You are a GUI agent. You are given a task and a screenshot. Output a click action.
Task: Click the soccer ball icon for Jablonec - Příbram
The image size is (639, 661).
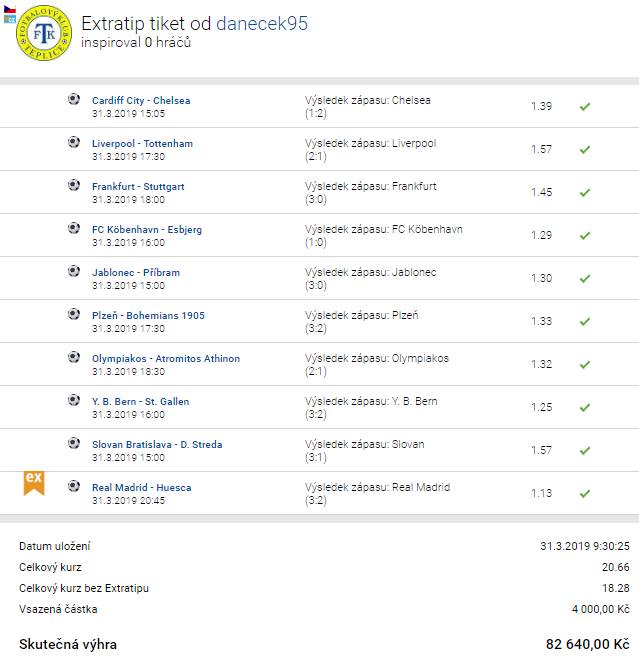pos(74,271)
